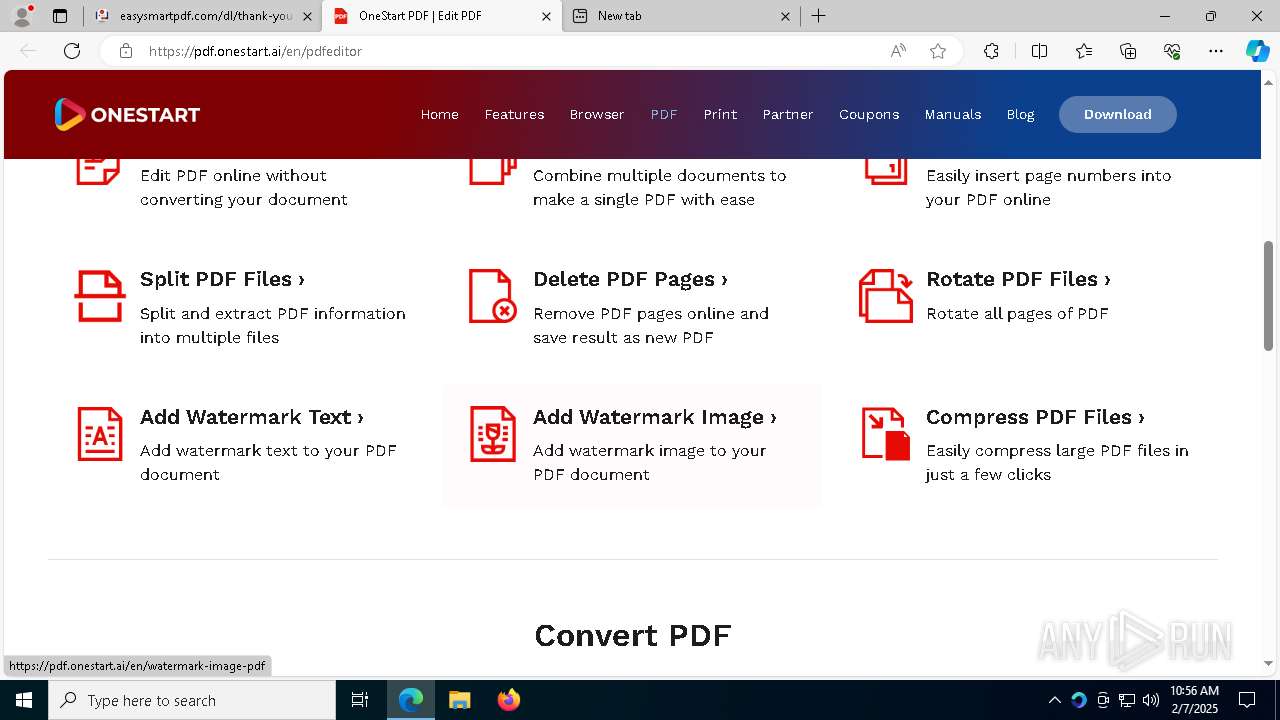The height and width of the screenshot is (720, 1280).
Task: Click the Add Watermark Image icon
Action: pyautogui.click(x=493, y=434)
